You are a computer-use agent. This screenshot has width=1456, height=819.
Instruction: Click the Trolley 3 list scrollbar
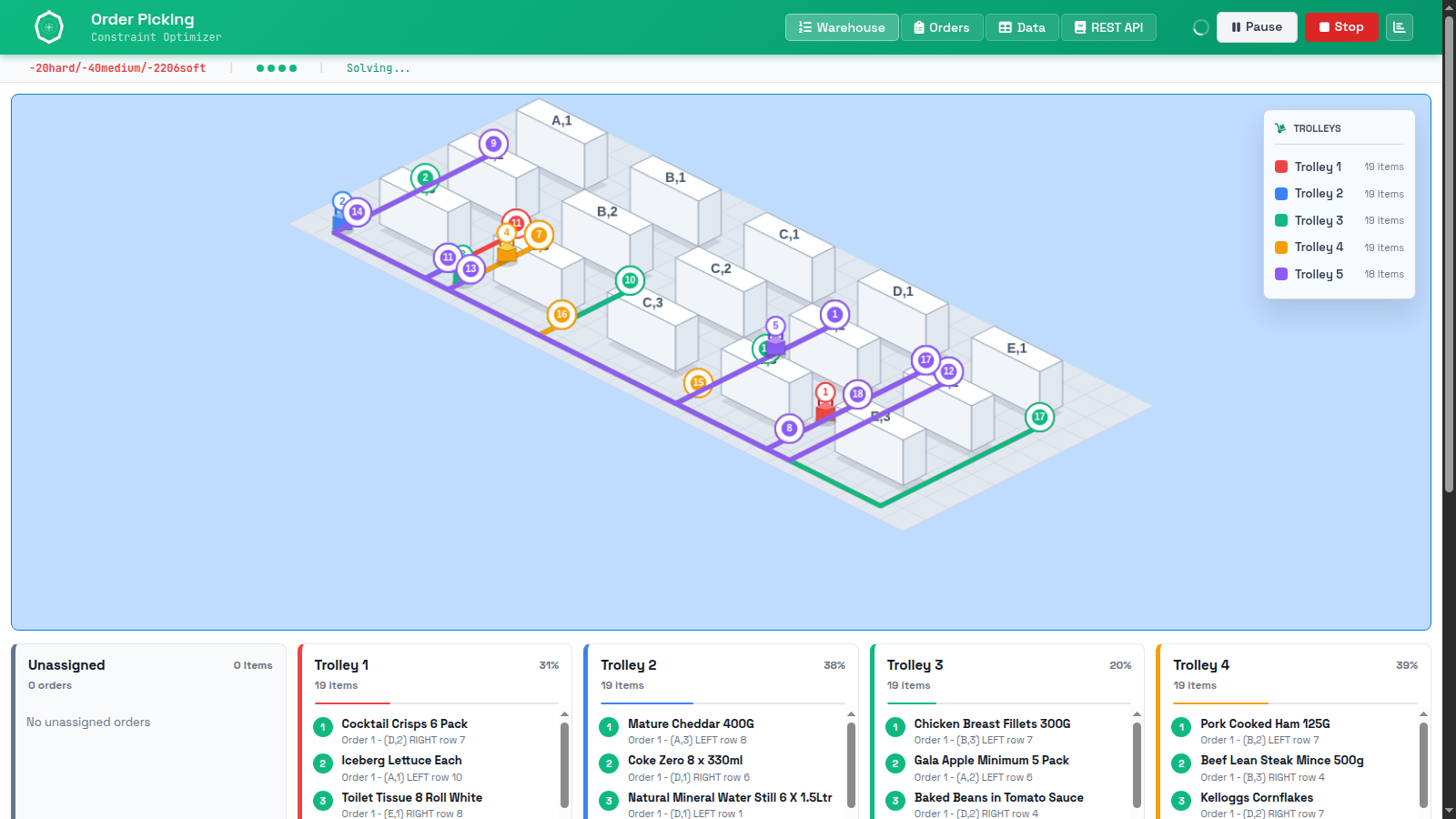tap(1137, 764)
